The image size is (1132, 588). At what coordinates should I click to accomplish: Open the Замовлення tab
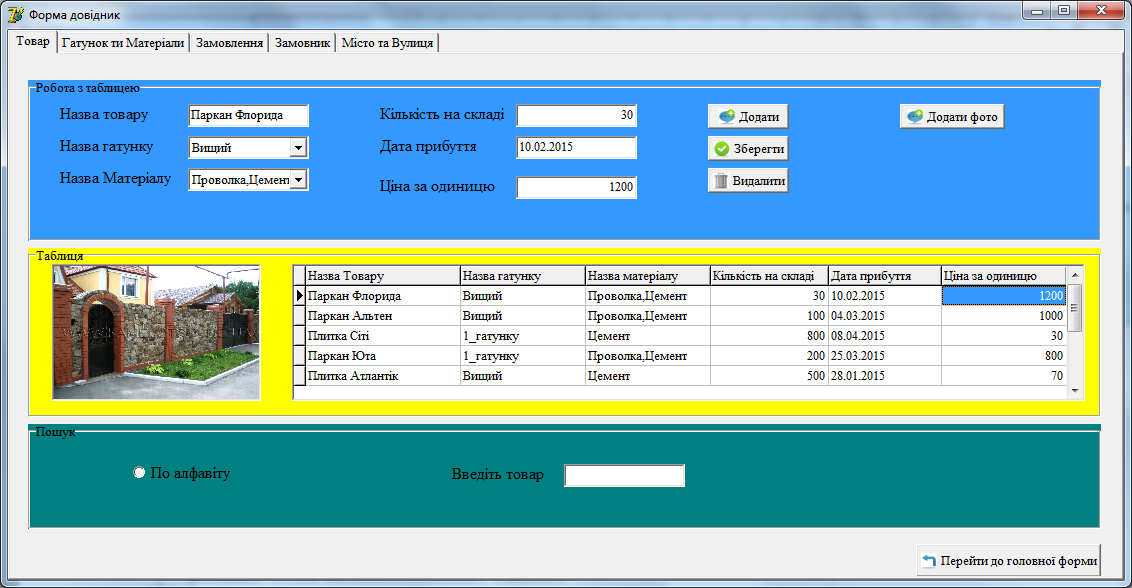(x=229, y=43)
